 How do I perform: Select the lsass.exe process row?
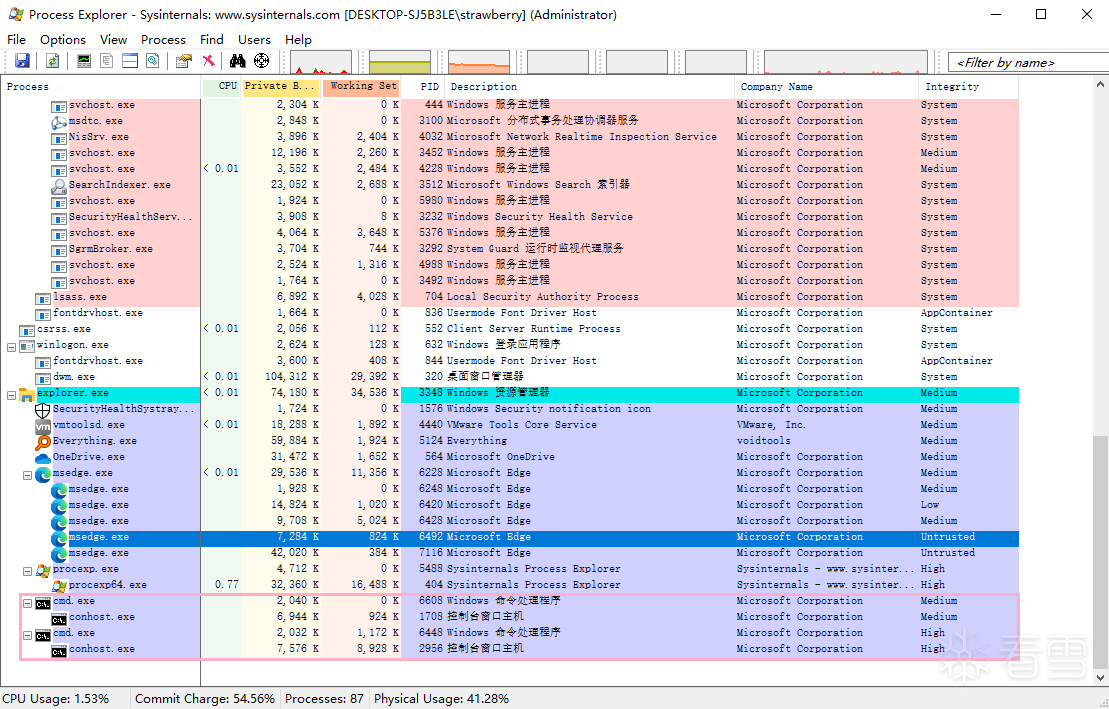click(x=509, y=297)
